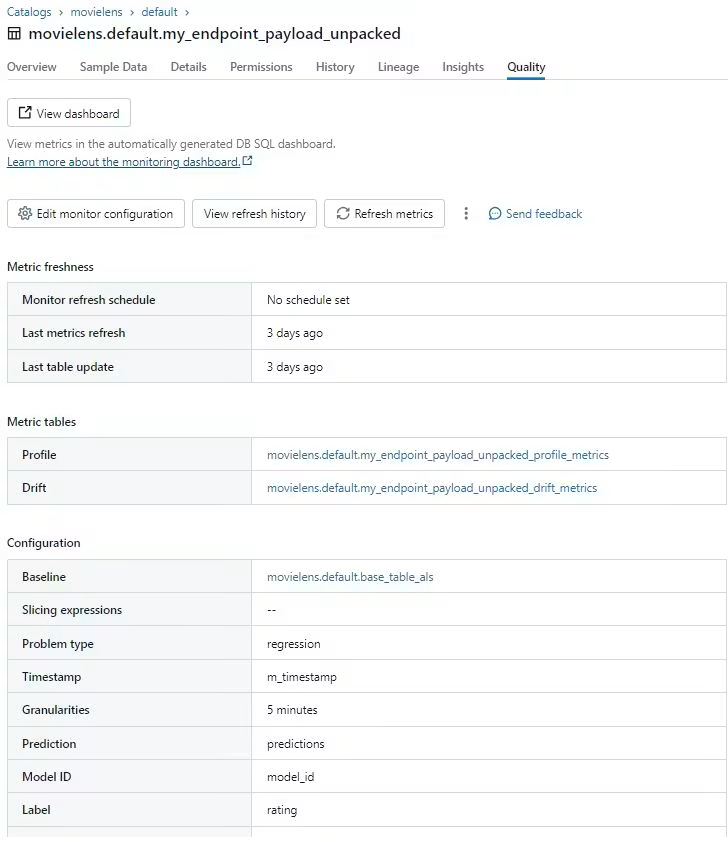Click the table icon beside the title
The height and width of the screenshot is (842, 728).
click(x=14, y=34)
